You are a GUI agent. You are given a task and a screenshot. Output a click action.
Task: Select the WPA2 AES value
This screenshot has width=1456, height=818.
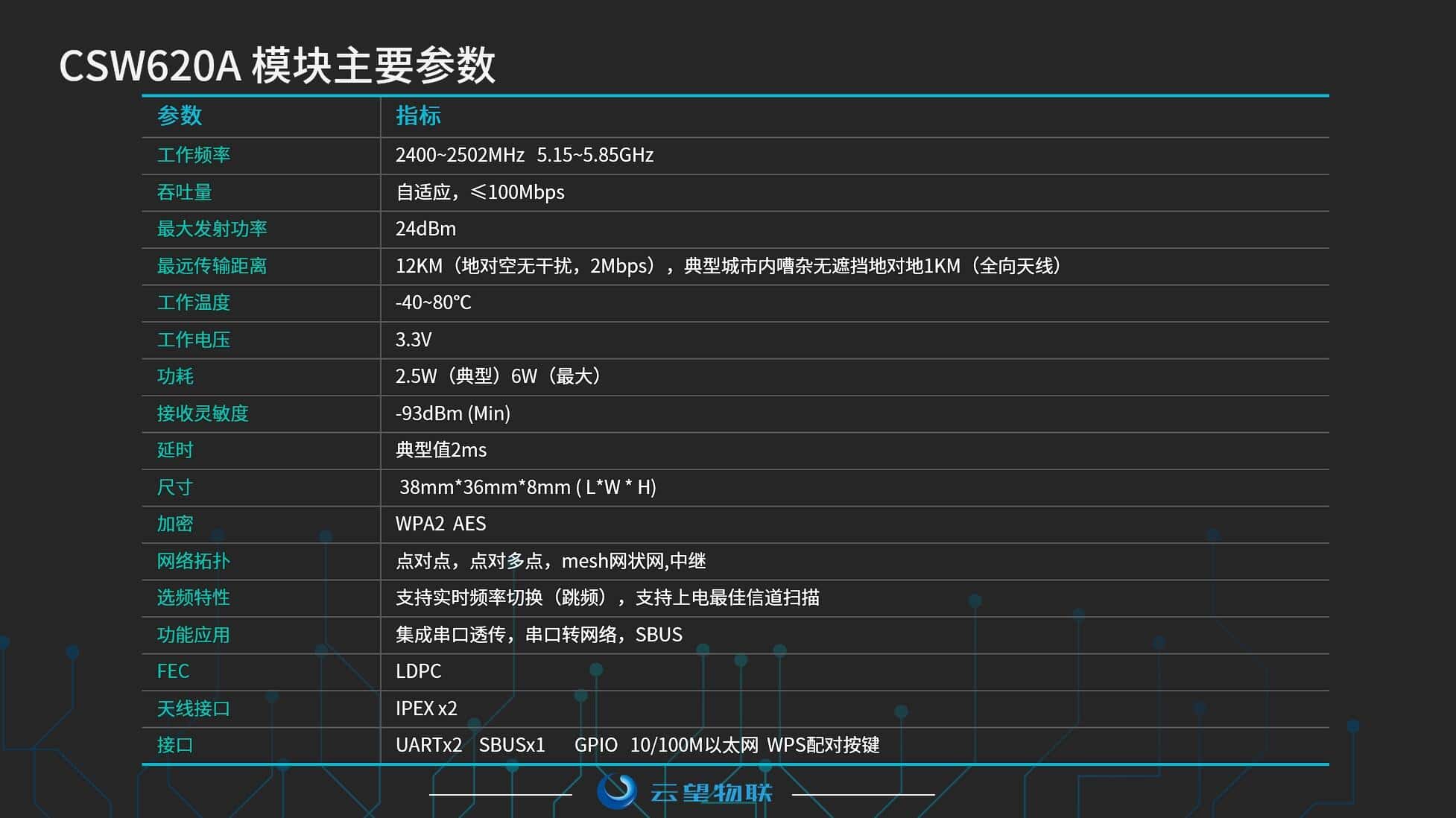coord(440,524)
